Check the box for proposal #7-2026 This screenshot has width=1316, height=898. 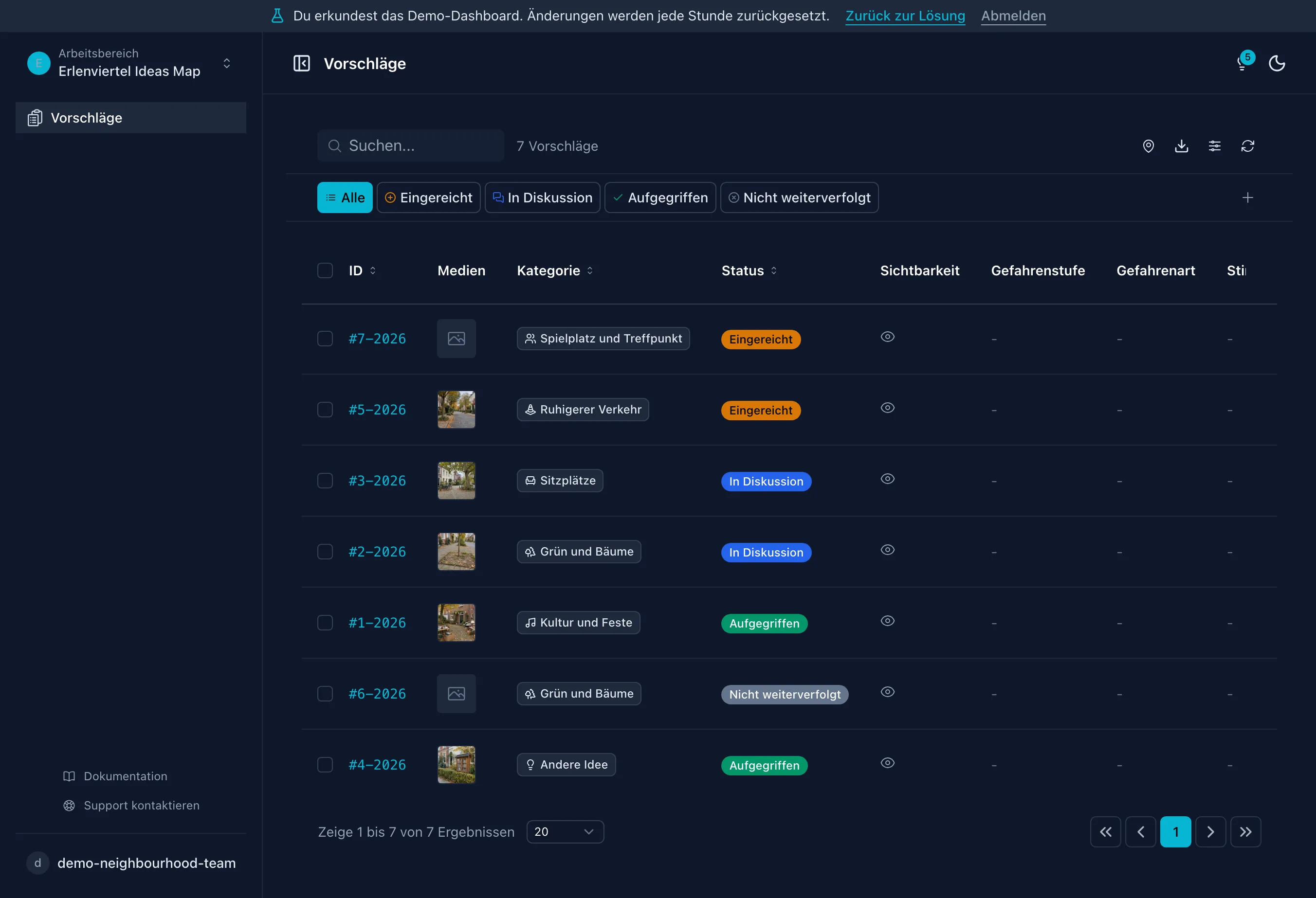pos(325,339)
